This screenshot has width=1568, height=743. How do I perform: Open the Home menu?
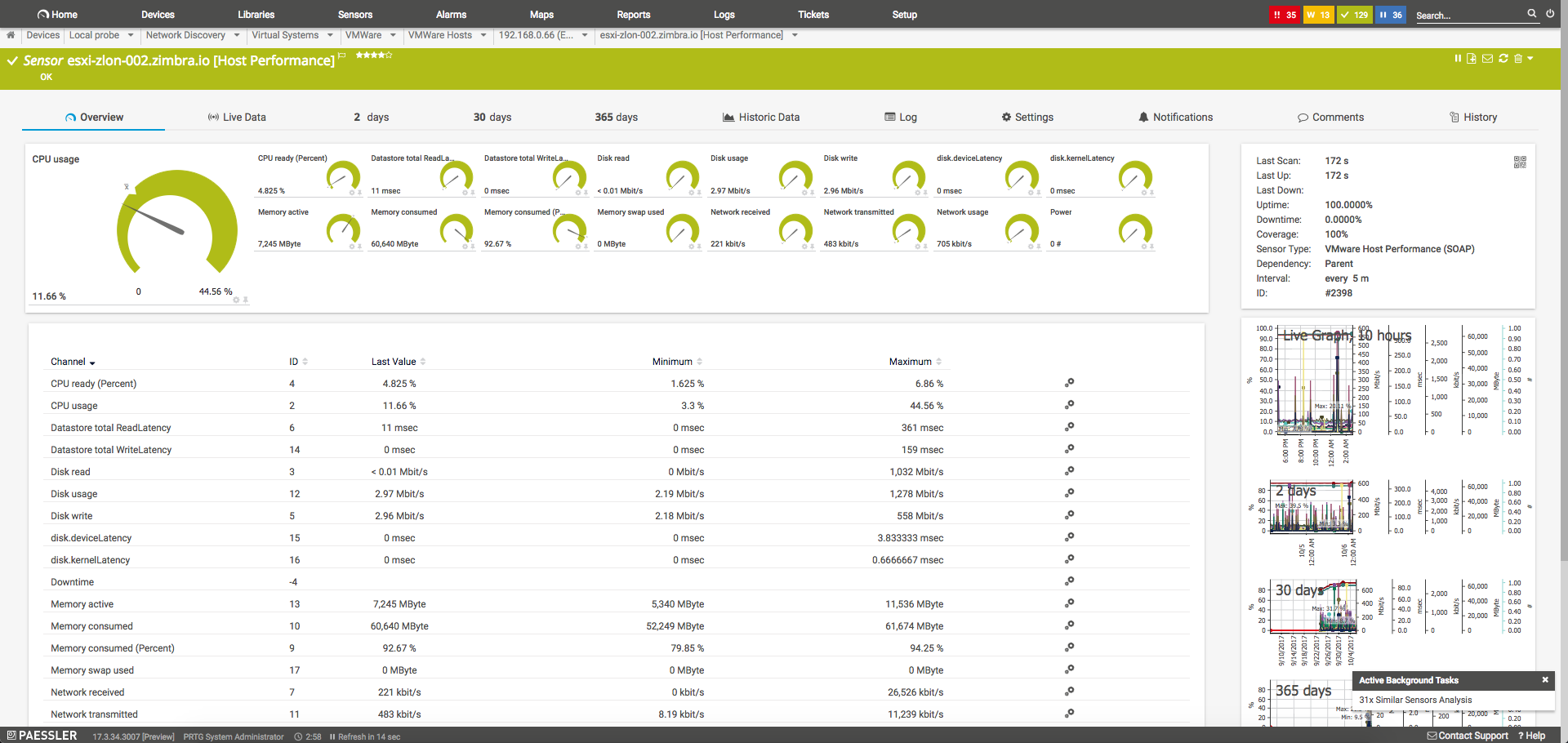(x=57, y=15)
